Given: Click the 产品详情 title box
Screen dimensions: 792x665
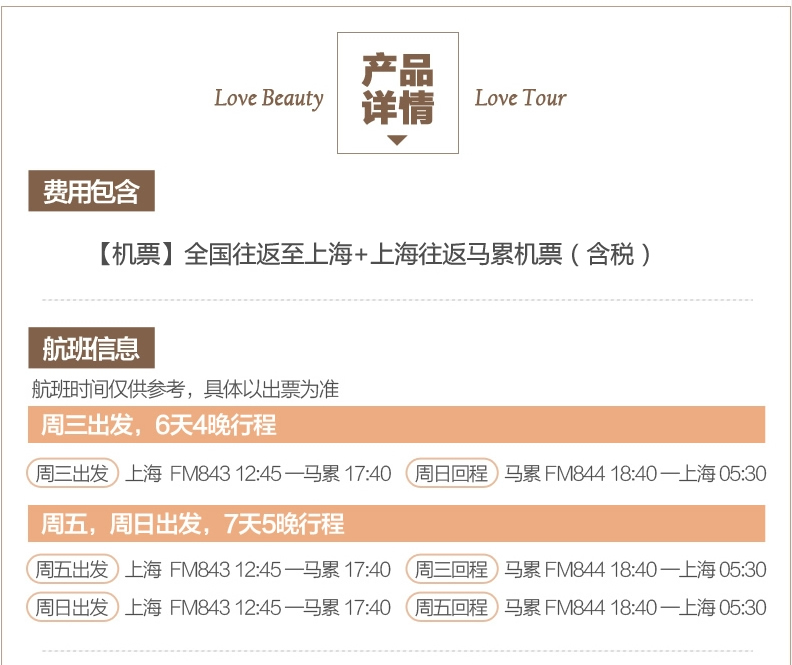Looking at the screenshot, I should click(x=398, y=93).
